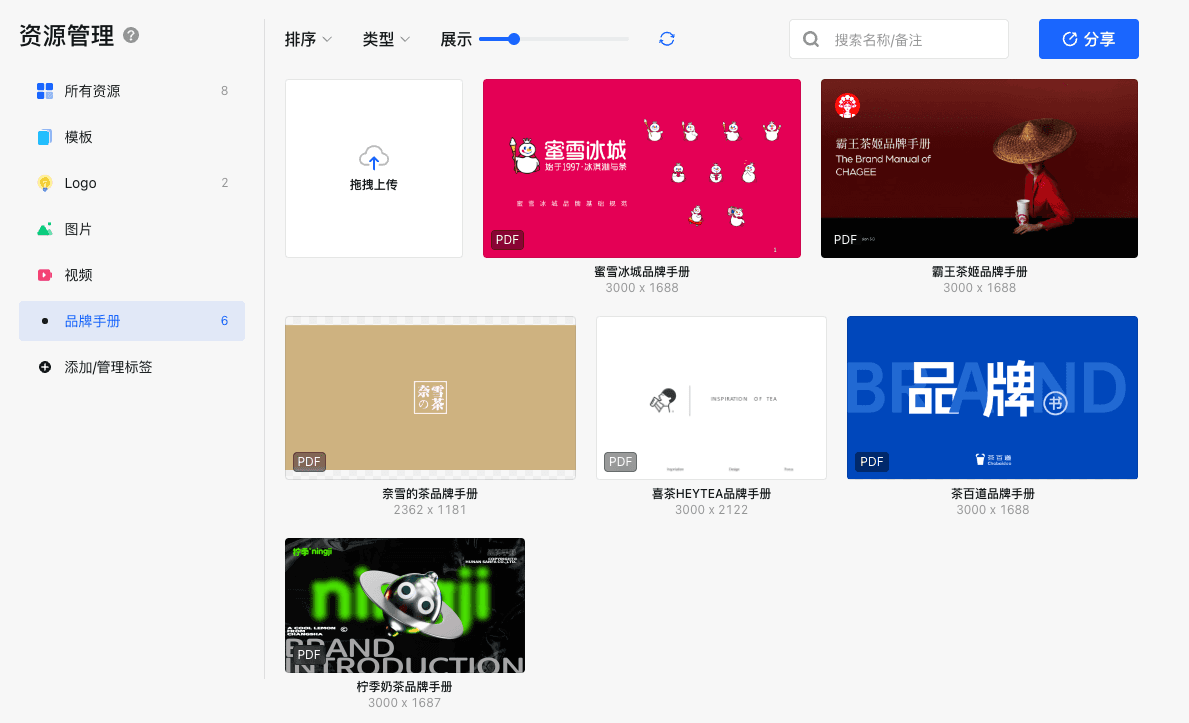Click the refresh icon in the toolbar
The width and height of the screenshot is (1189, 723).
click(x=667, y=39)
